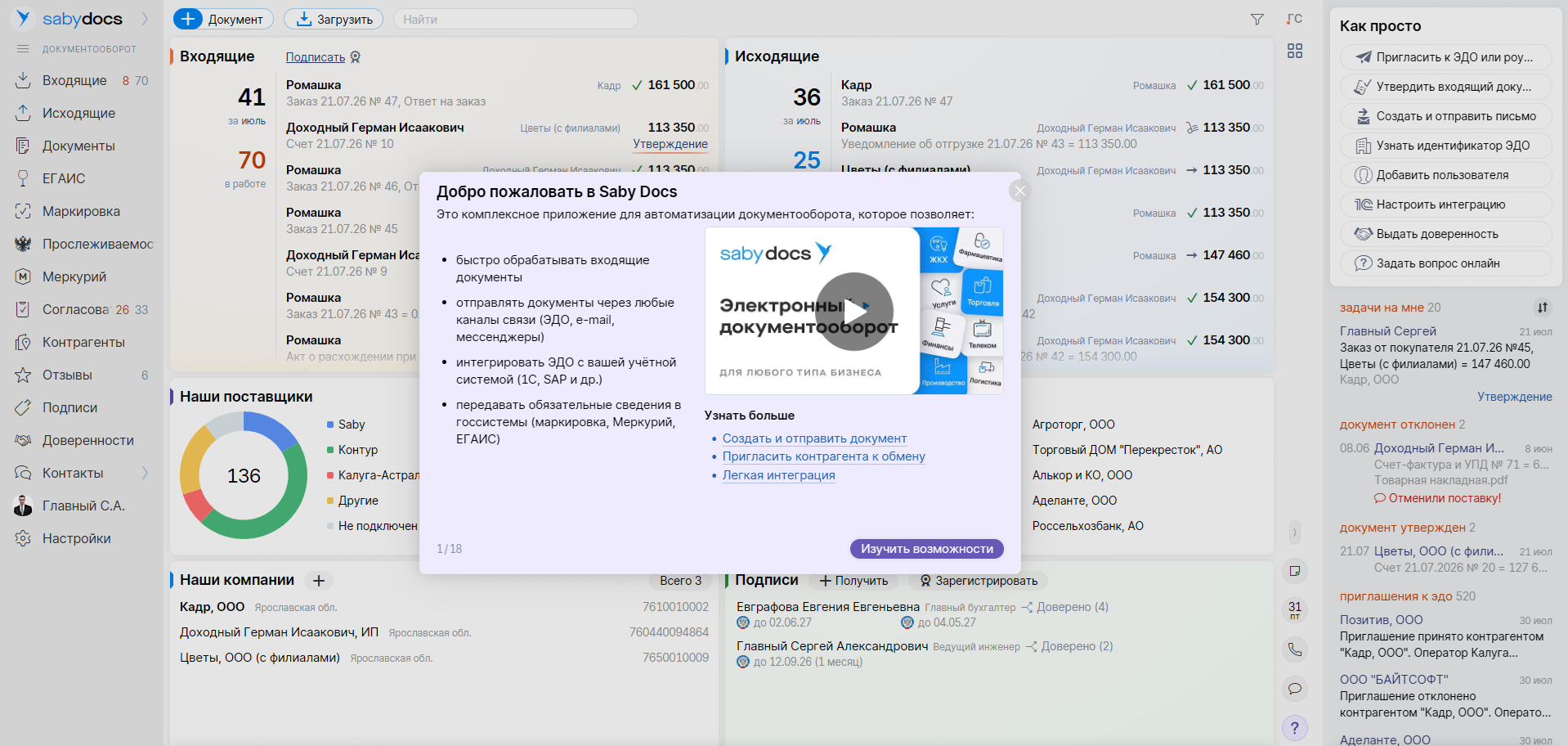1568x746 pixels.
Task: Open the Легкая интеграция link
Action: click(x=779, y=475)
